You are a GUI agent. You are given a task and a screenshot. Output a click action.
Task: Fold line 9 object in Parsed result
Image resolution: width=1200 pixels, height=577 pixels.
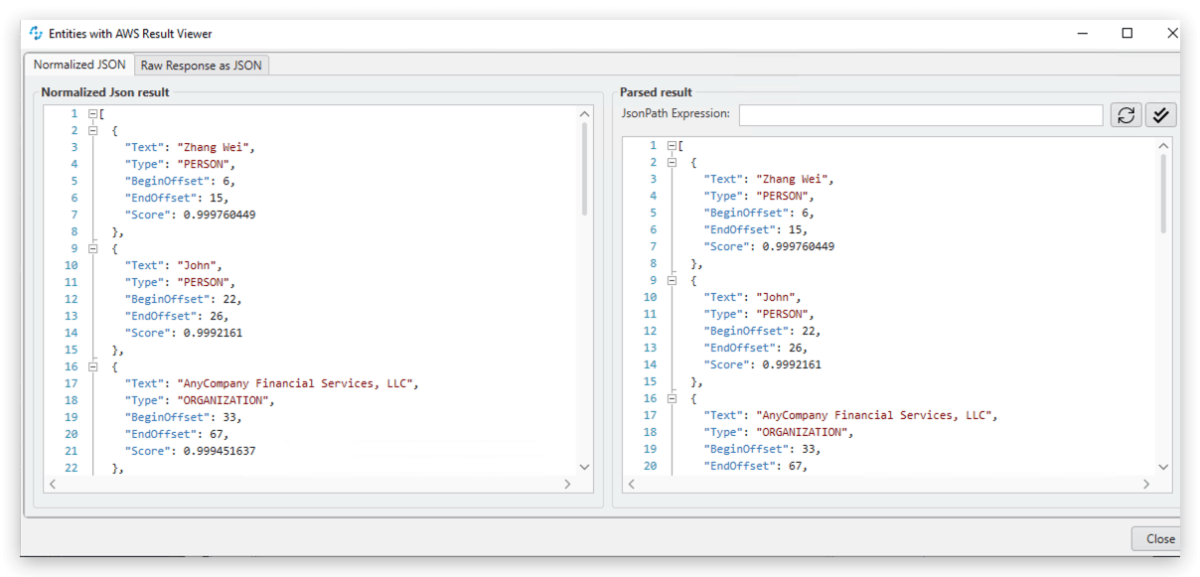click(672, 281)
